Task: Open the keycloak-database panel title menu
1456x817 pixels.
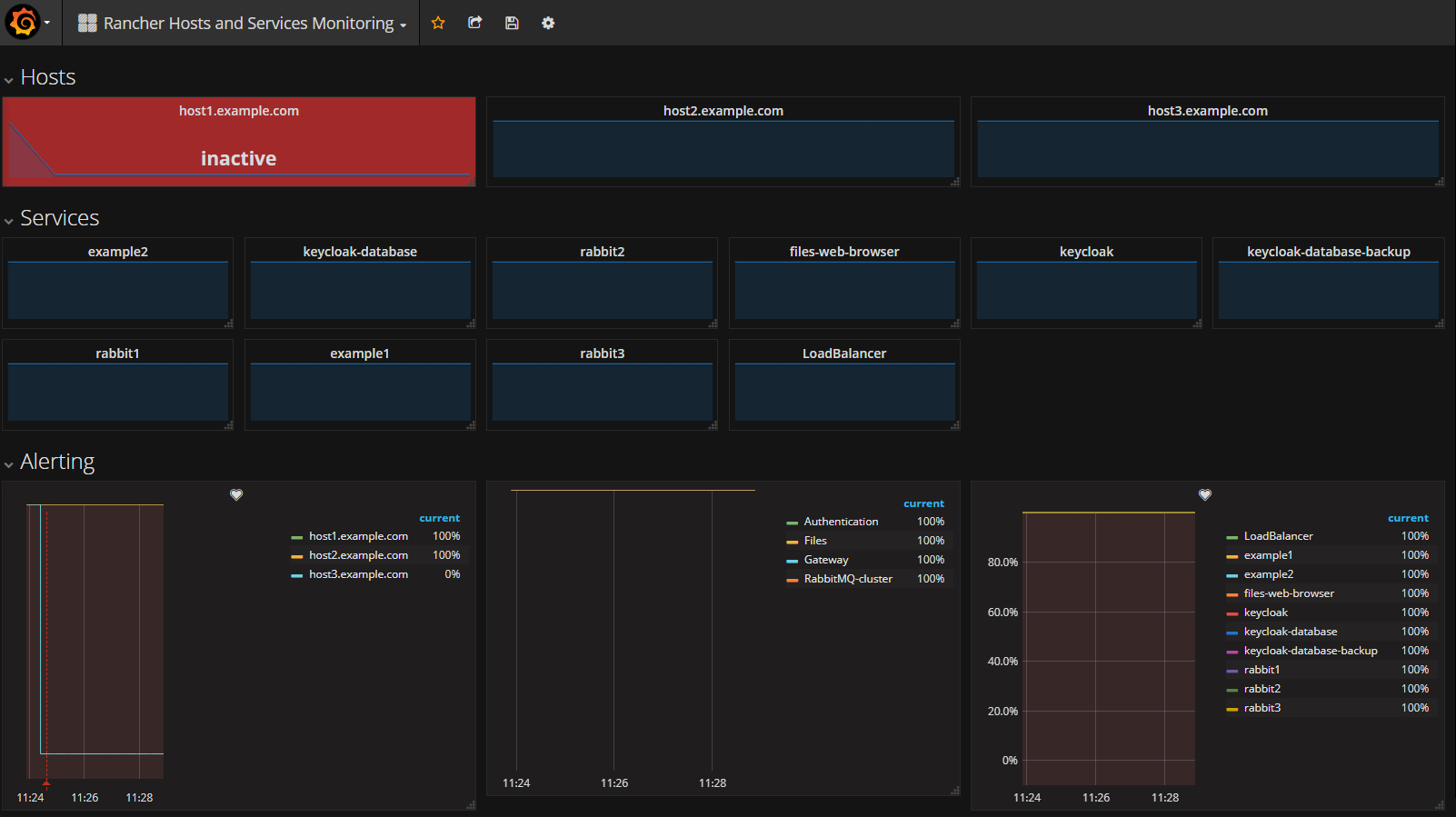Action: click(x=360, y=252)
